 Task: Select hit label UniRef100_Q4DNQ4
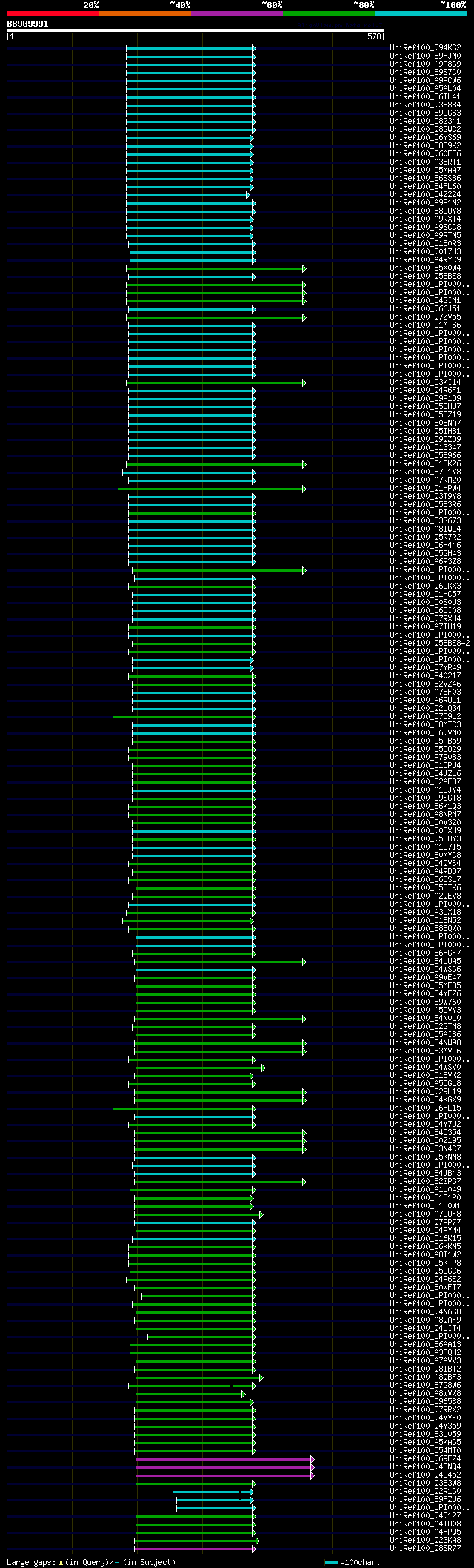click(425, 1466)
